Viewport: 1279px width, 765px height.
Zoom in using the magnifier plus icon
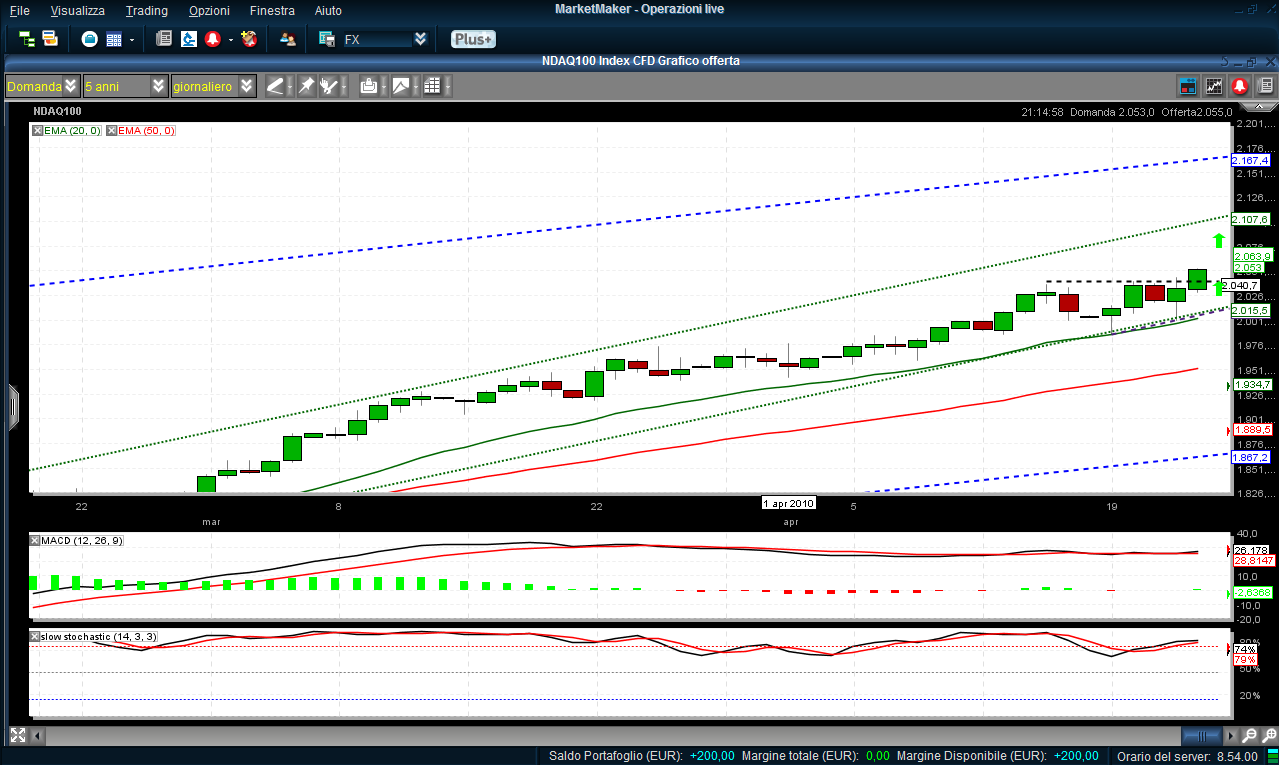tap(1249, 736)
